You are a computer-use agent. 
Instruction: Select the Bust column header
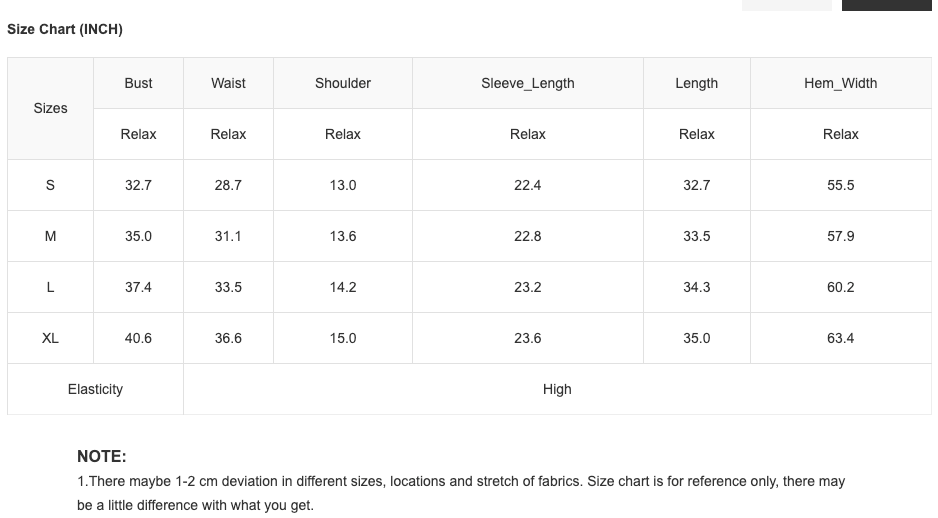139,83
